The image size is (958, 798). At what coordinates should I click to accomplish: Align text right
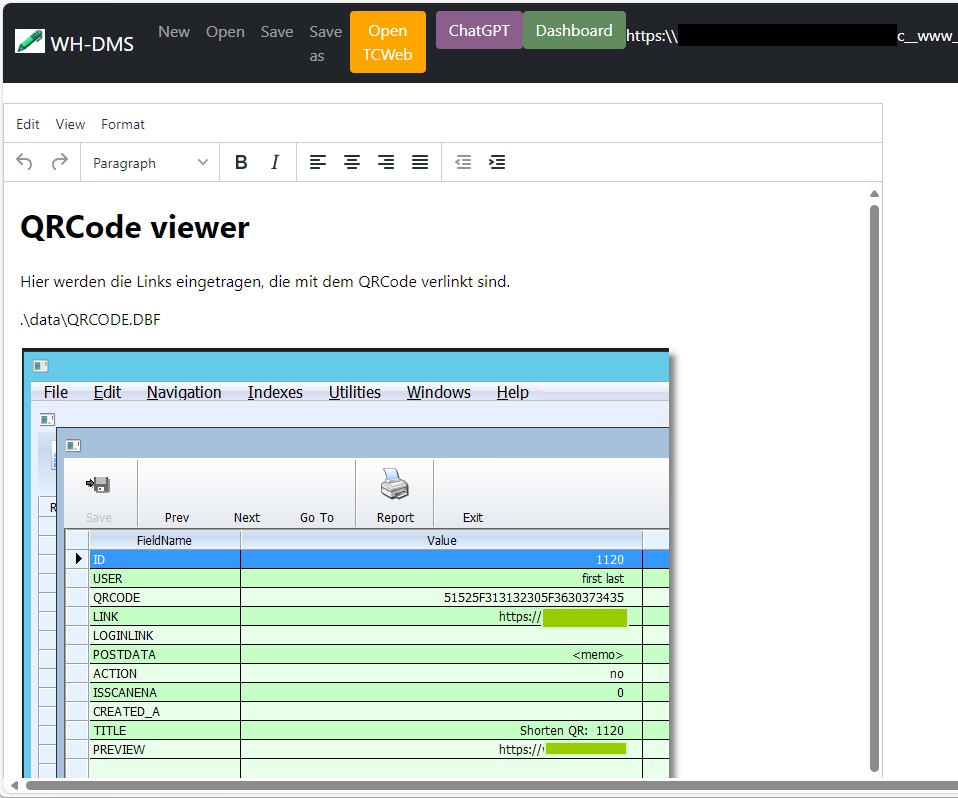pos(386,162)
